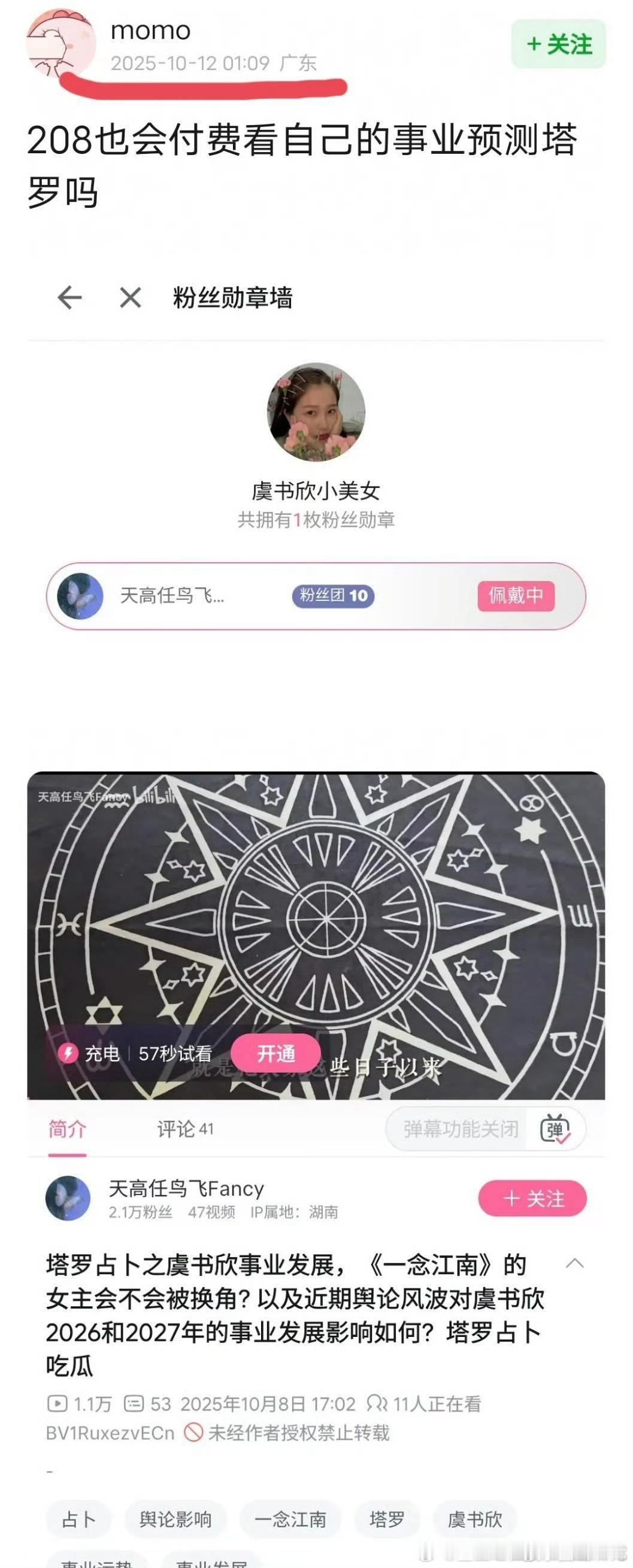Tap the 粉丝团 10 badge

[x=333, y=595]
